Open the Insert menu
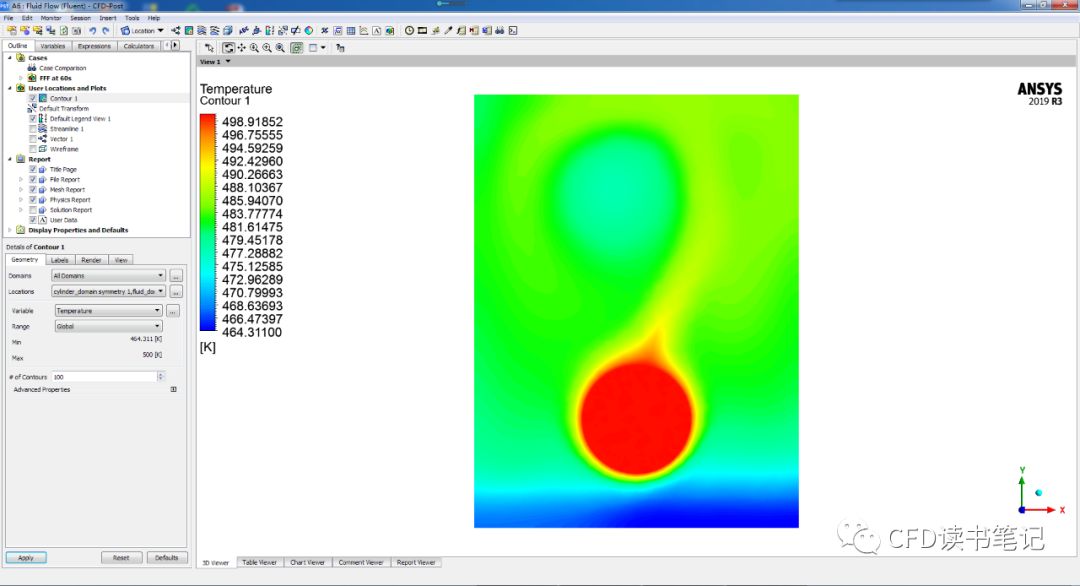 (x=108, y=18)
